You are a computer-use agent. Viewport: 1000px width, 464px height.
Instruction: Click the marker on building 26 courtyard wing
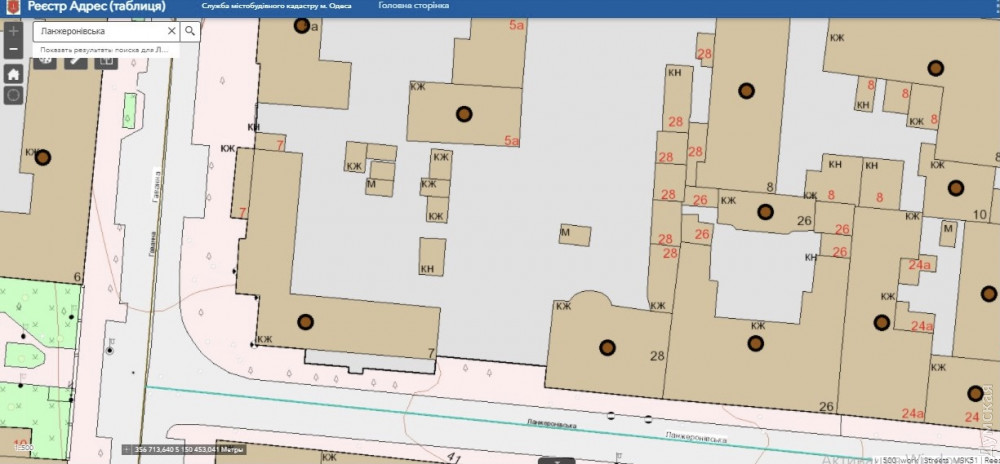click(x=765, y=211)
